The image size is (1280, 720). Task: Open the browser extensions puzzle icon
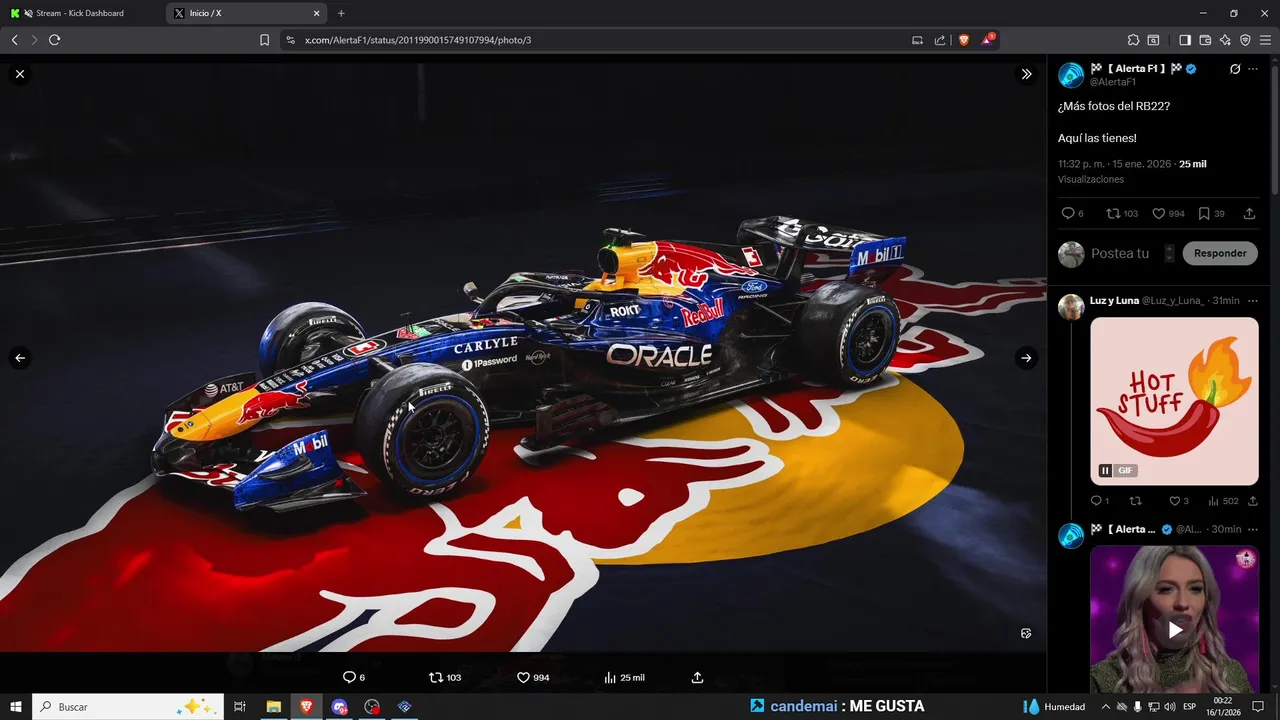[1133, 40]
